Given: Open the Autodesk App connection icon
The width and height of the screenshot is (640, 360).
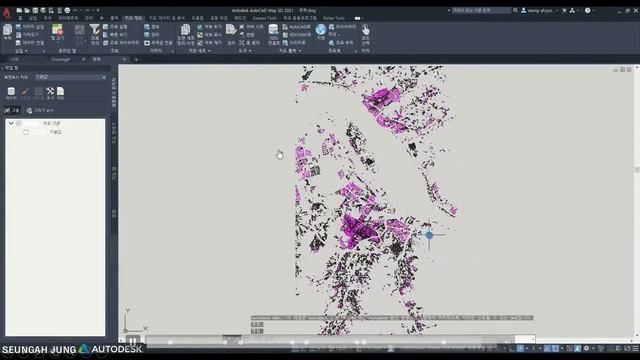Looking at the screenshot, I should click(572, 11).
